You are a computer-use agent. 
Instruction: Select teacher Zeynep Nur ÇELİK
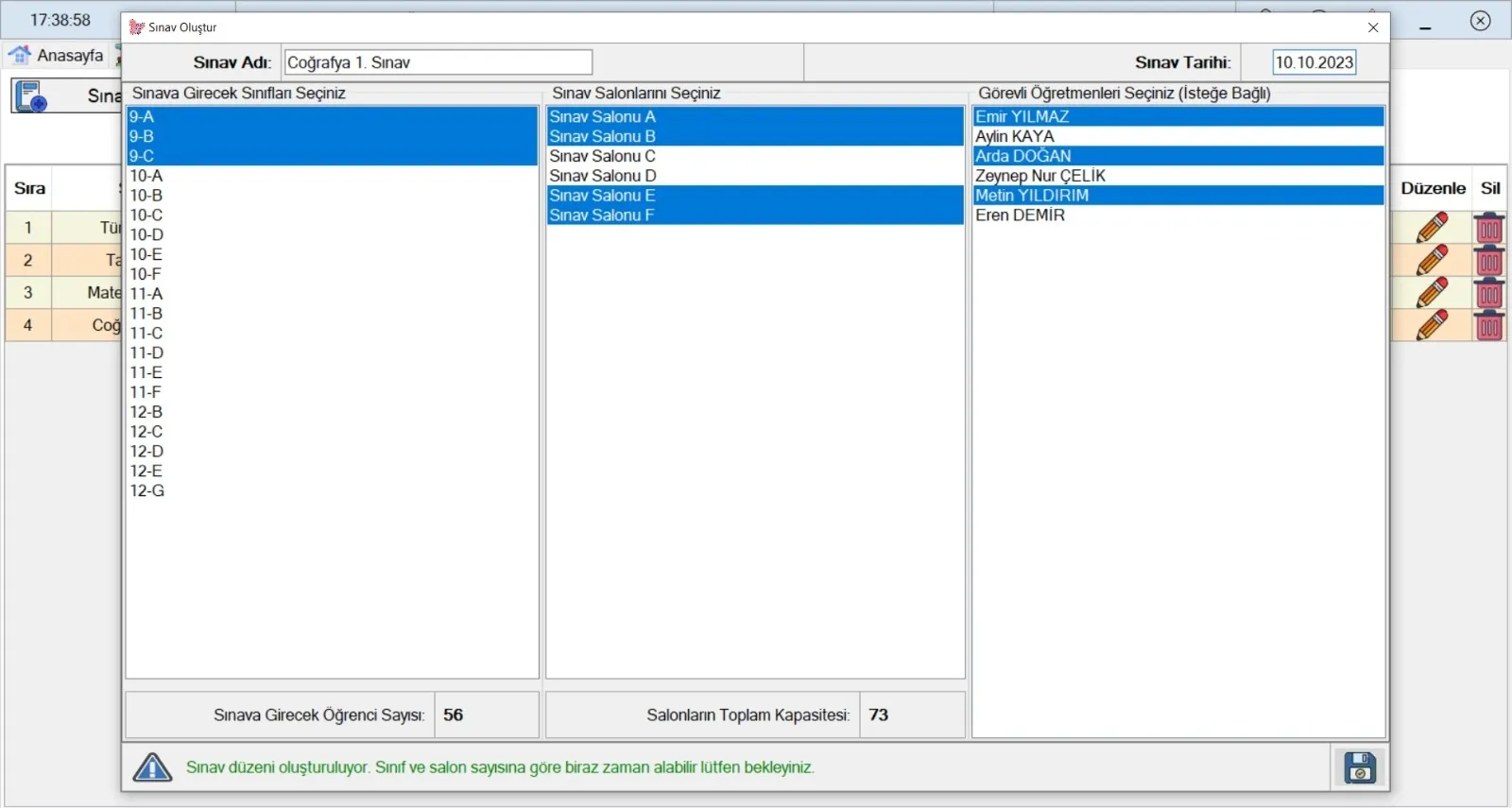pyautogui.click(x=1039, y=176)
